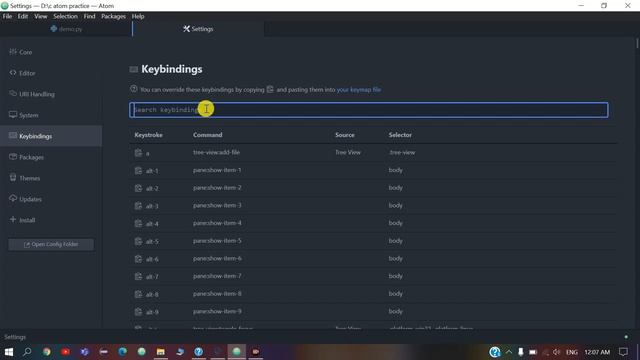Open System settings panel
Screen dimensions: 640x360
click(51, 115)
